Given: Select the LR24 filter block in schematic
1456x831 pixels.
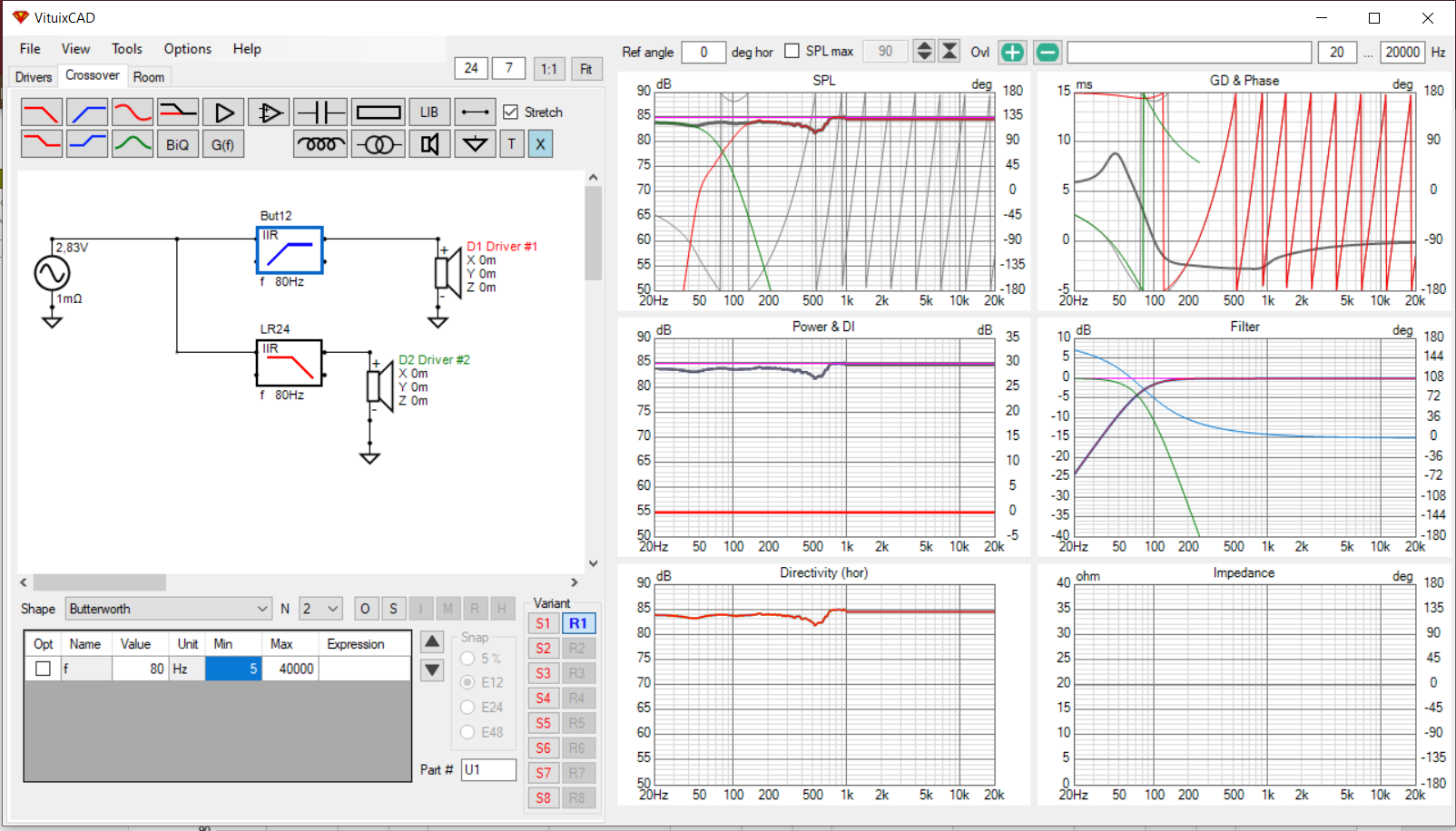Looking at the screenshot, I should pos(290,363).
